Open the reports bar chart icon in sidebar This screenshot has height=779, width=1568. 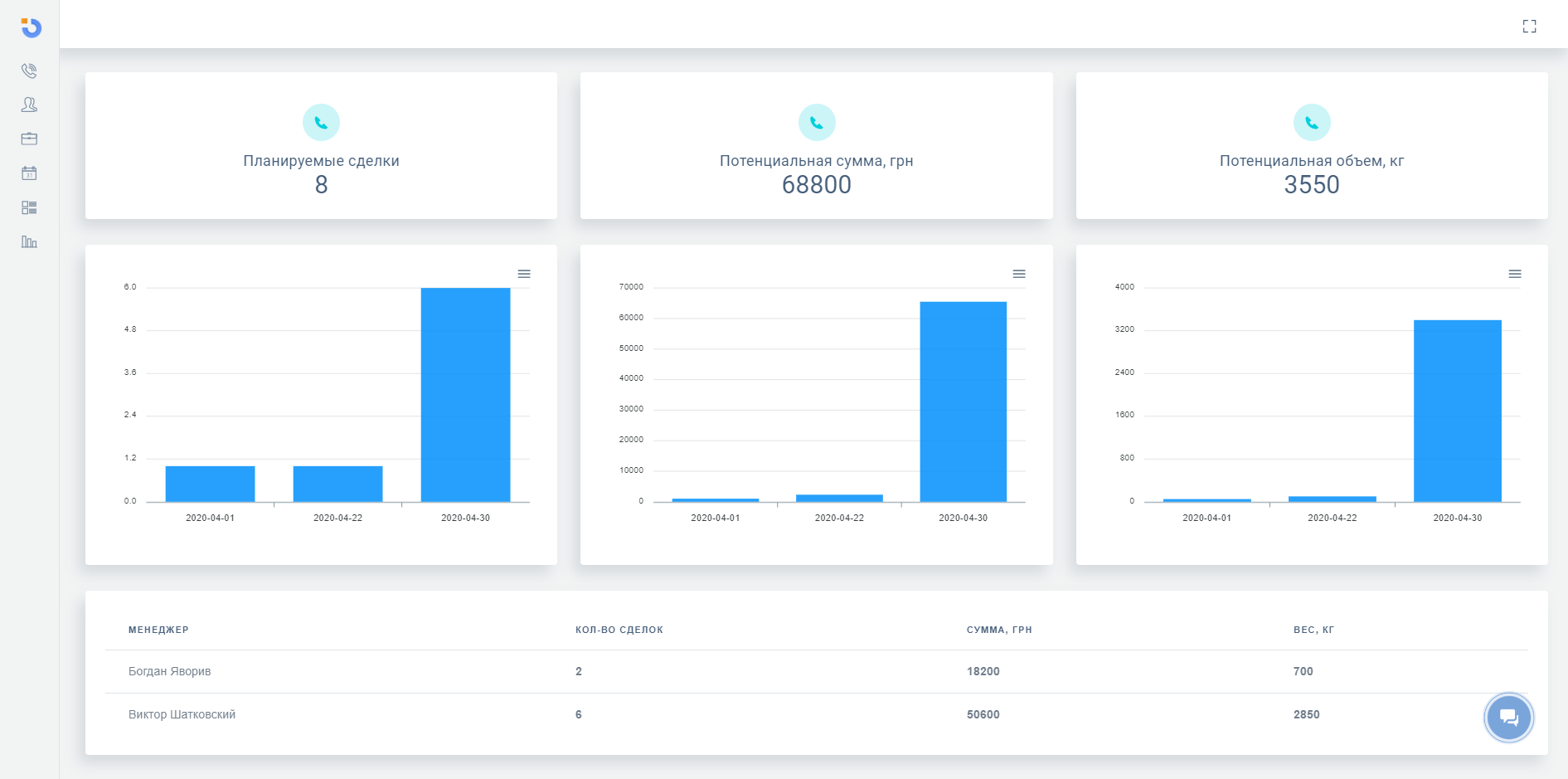[x=29, y=242]
